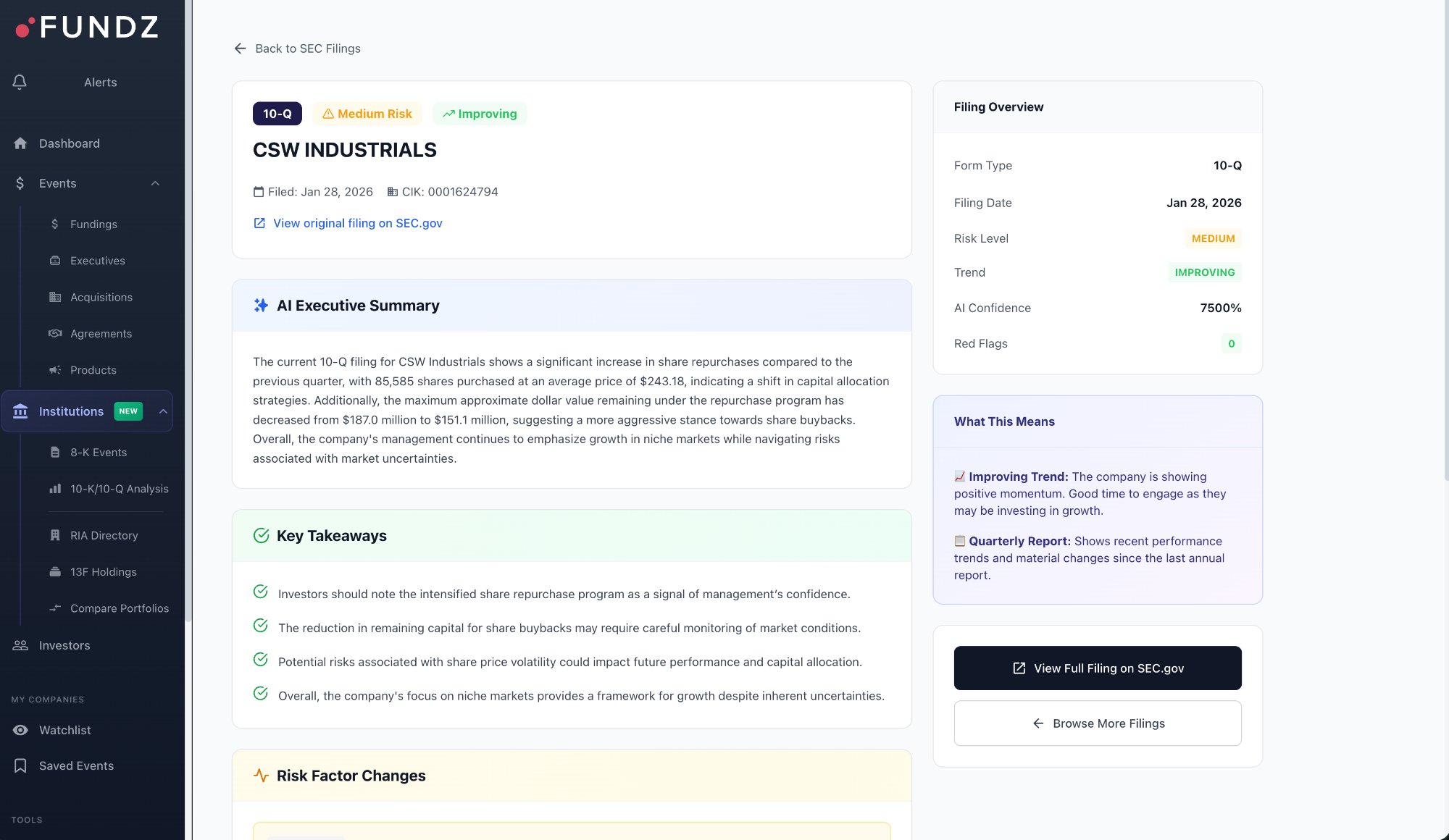Click the Watchlist eye icon
This screenshot has width=1449, height=840.
[x=20, y=730]
